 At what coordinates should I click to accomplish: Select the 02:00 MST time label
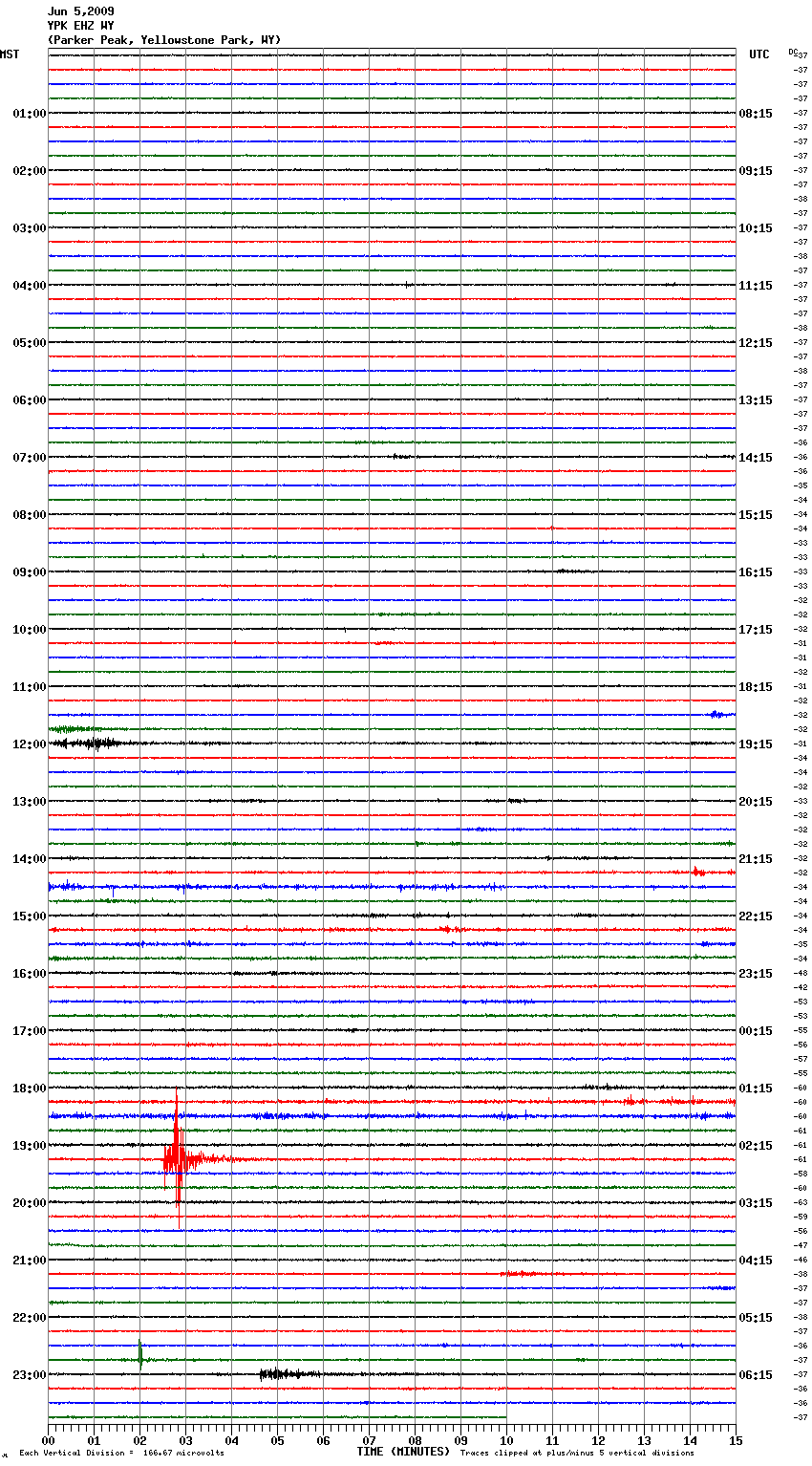(30, 171)
